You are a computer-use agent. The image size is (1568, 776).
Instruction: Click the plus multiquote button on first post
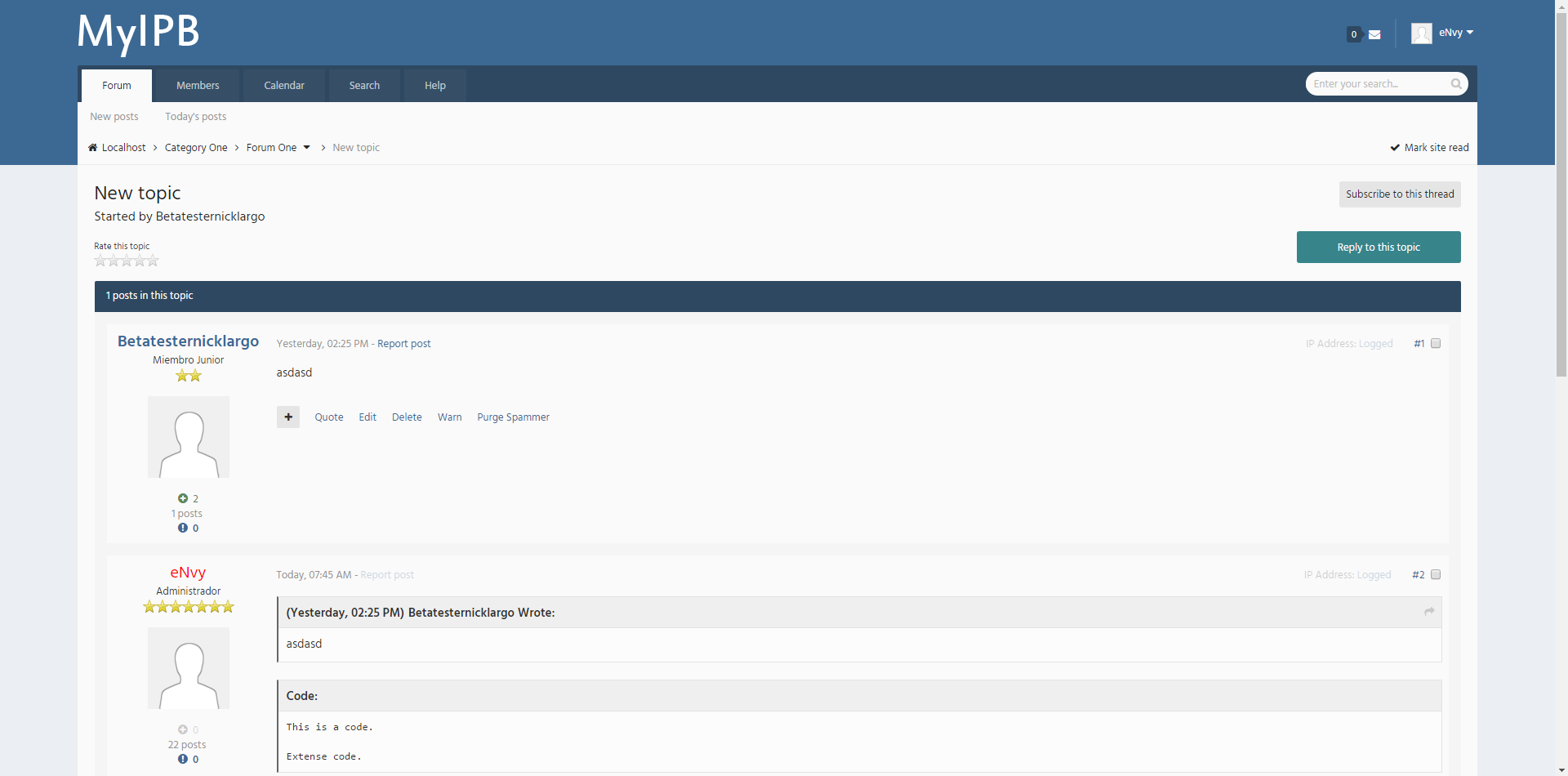(x=287, y=417)
